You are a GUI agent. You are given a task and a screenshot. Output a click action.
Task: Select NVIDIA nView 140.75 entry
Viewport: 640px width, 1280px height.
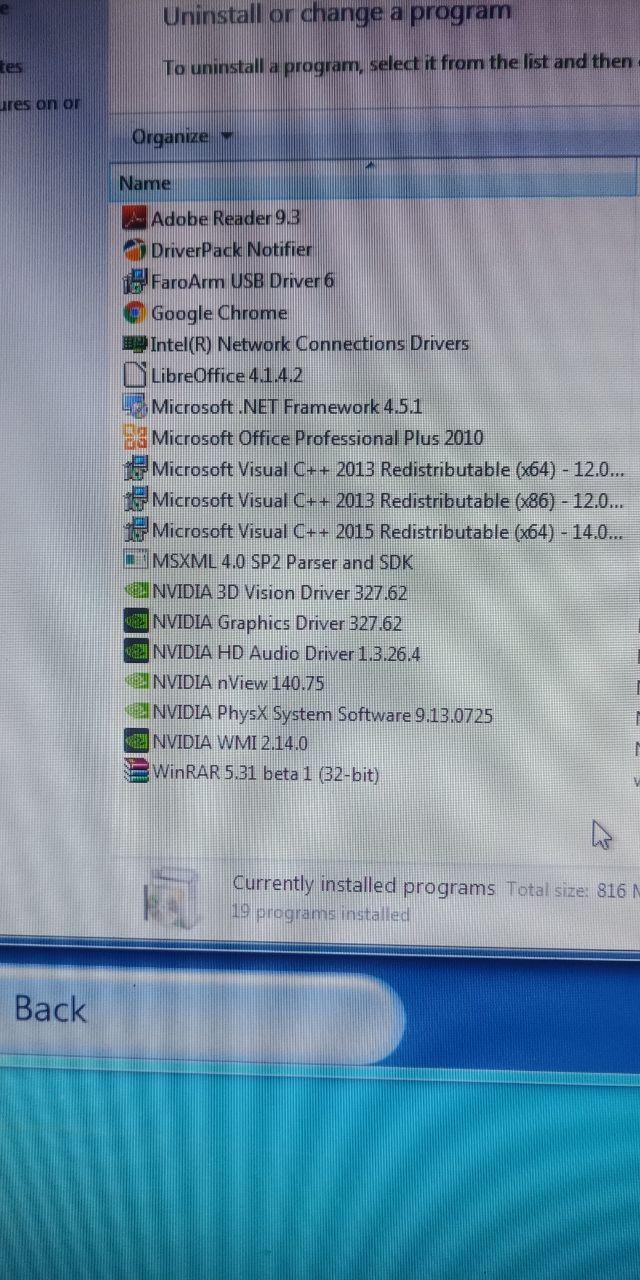tap(237, 683)
